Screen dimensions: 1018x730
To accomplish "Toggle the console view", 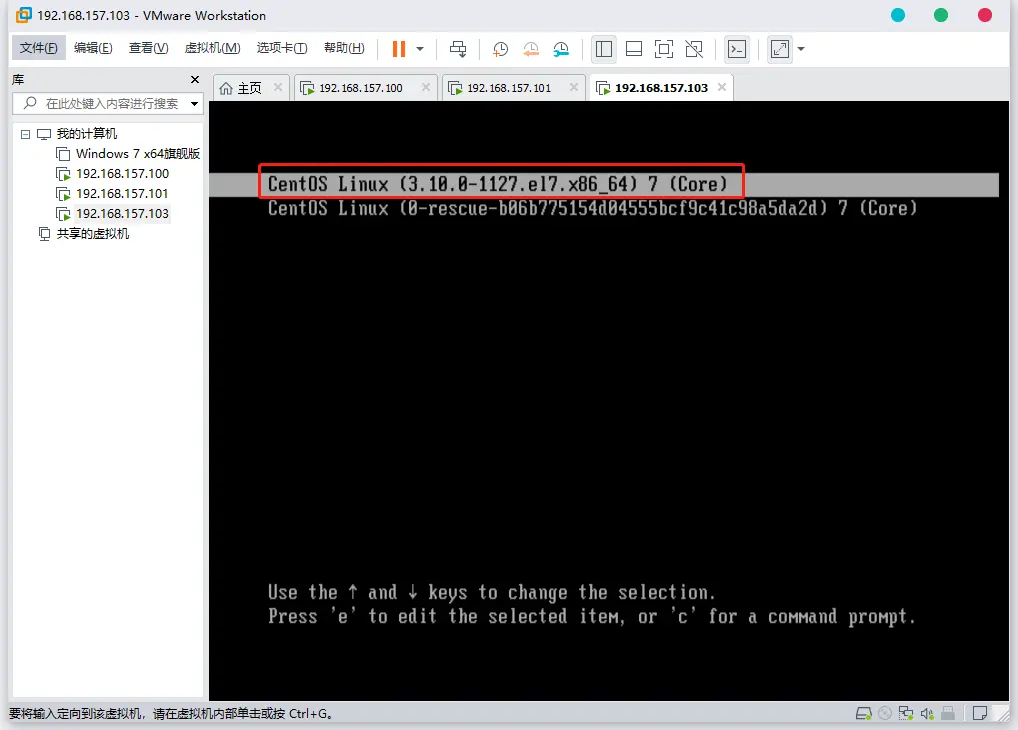I will coord(737,49).
